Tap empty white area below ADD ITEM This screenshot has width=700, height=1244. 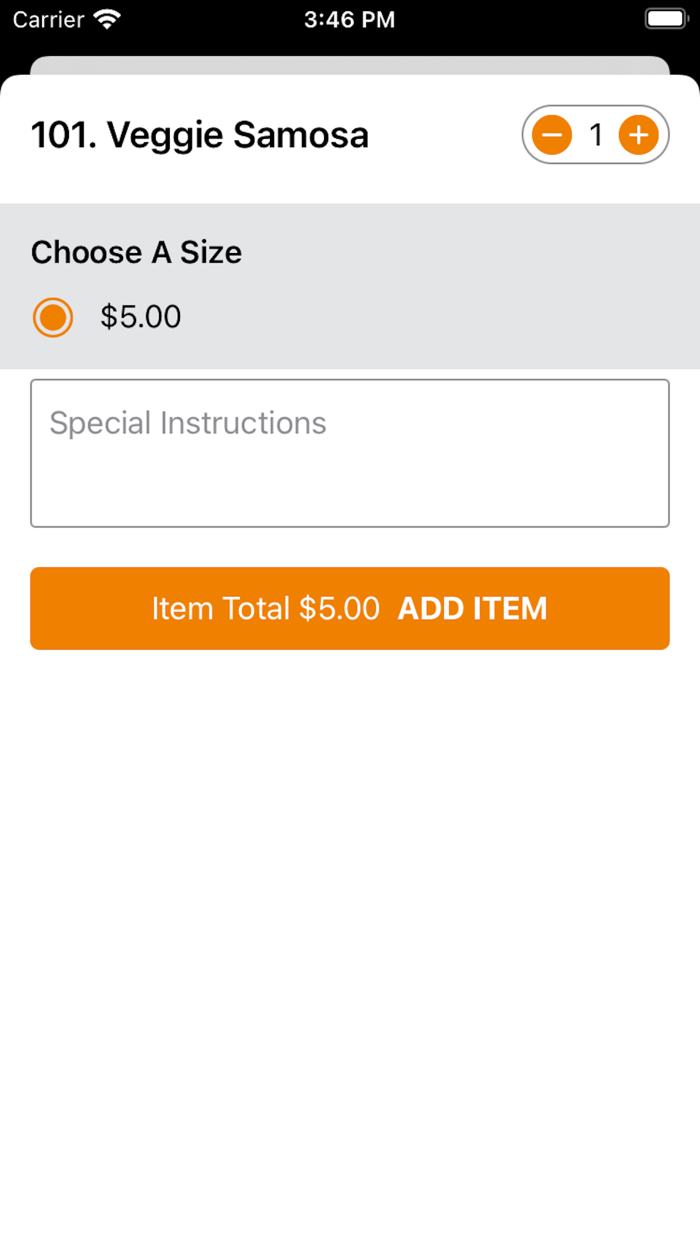pos(350,900)
